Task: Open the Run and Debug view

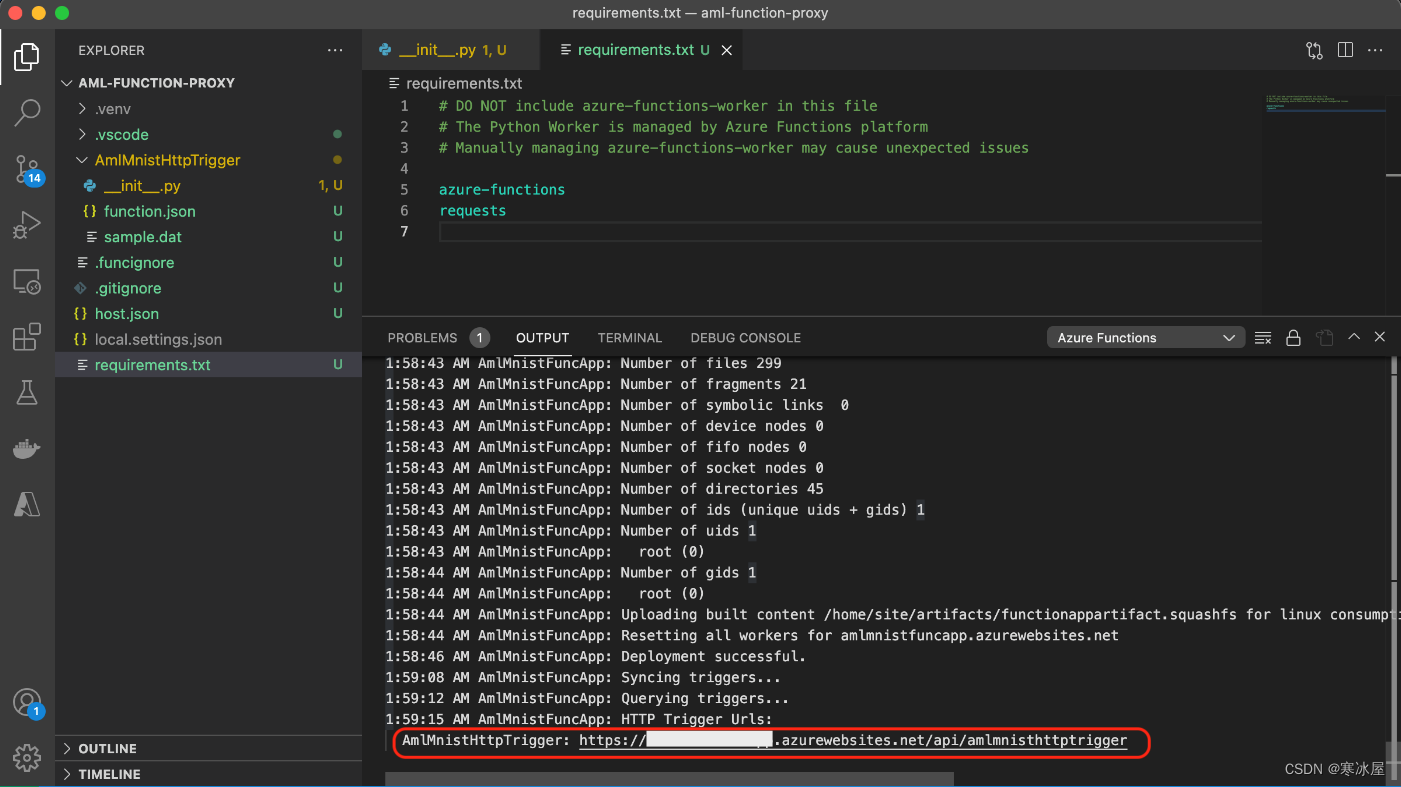Action: (27, 226)
